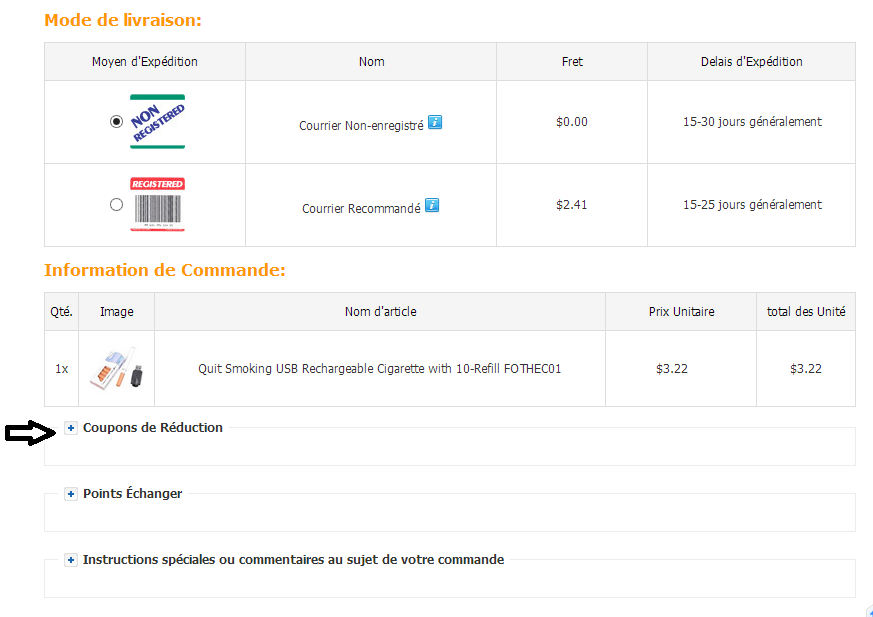This screenshot has height=617, width=873.
Task: Expand Instructions spéciales ou commentaires section
Action: (x=71, y=560)
